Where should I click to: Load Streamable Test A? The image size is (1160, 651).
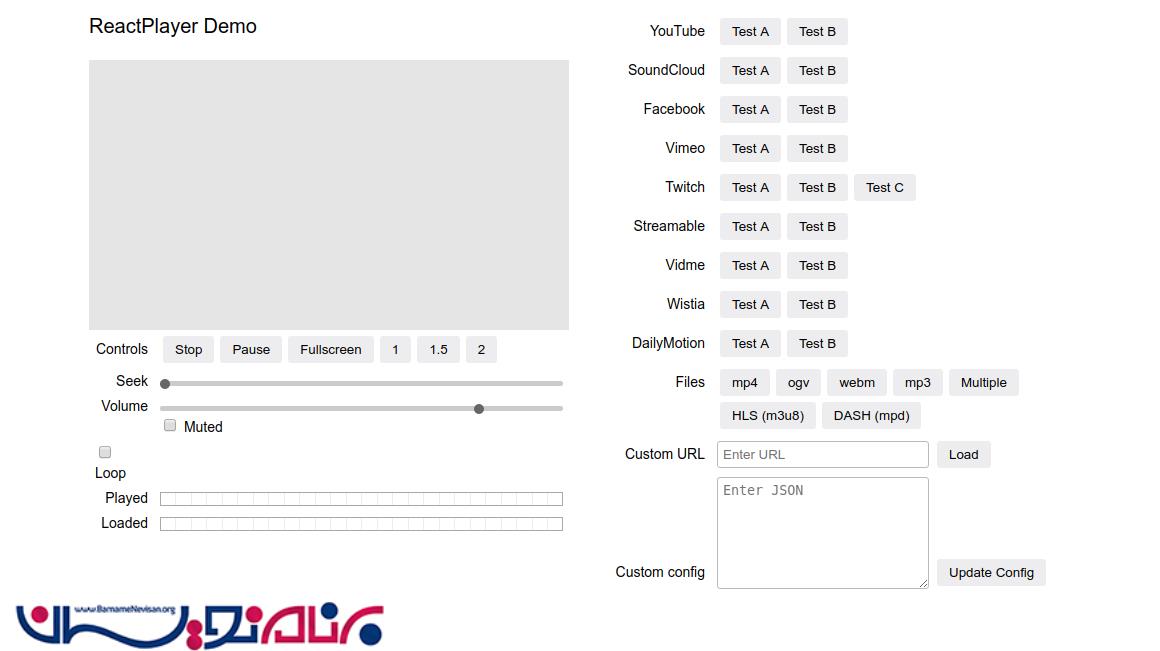pos(750,227)
